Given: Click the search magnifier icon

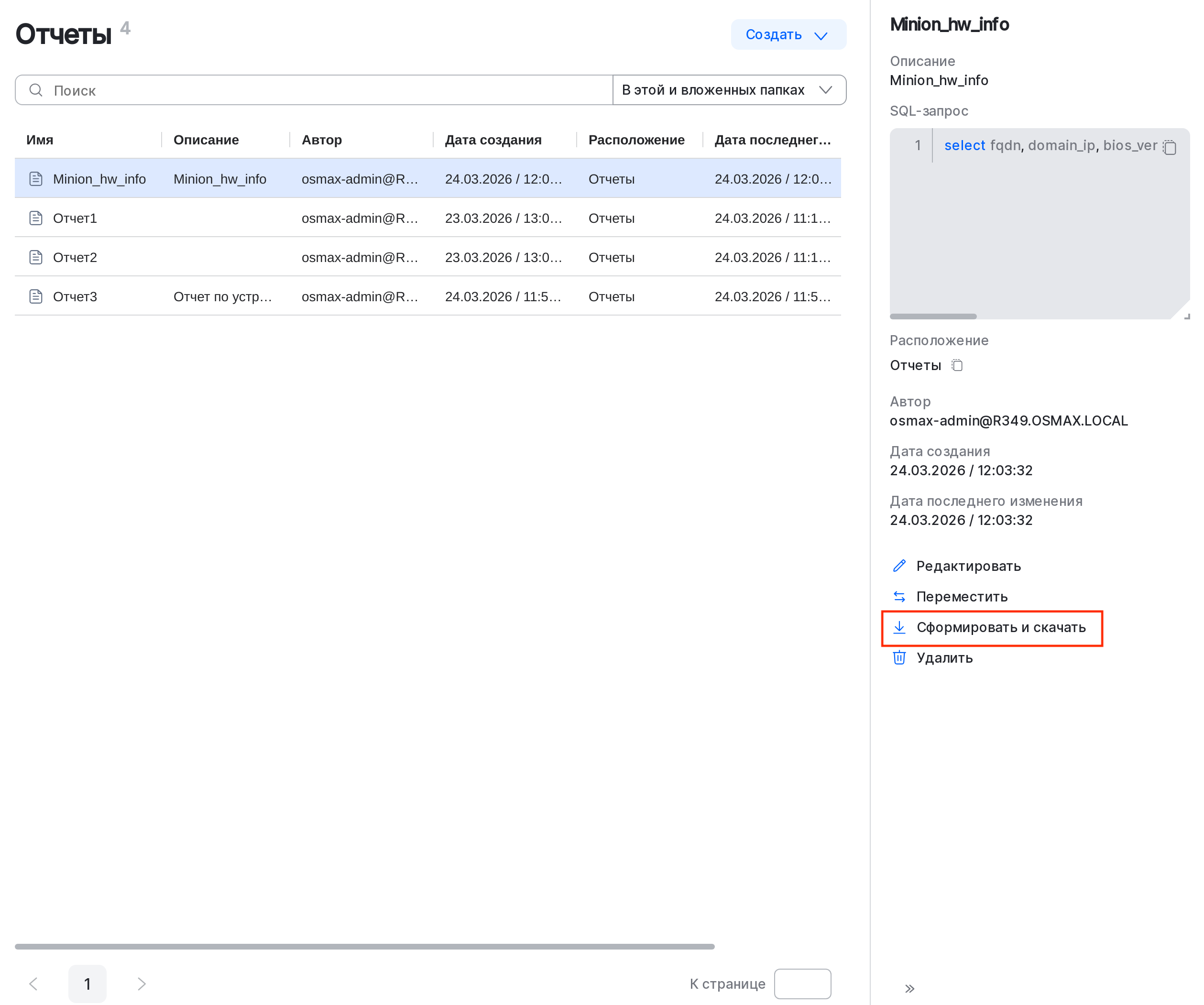Looking at the screenshot, I should [35, 90].
